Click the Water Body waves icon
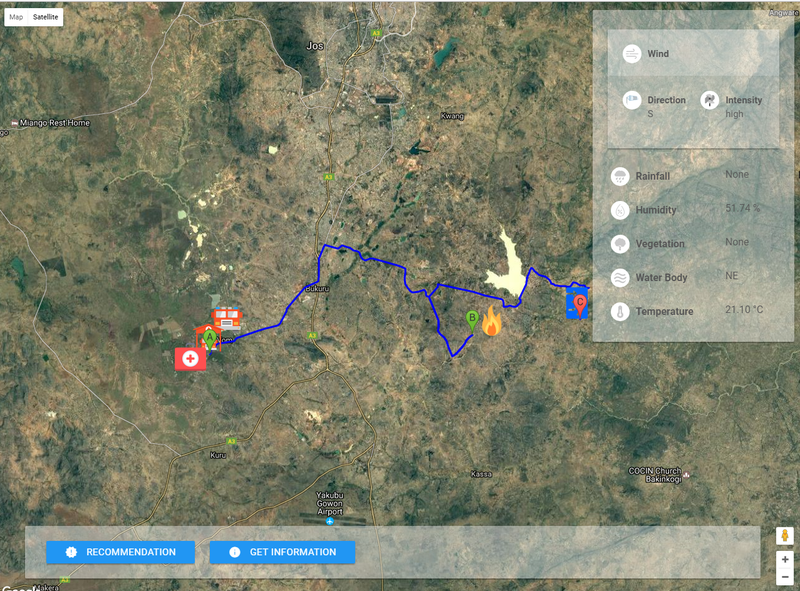Viewport: 800px width, 591px height. pyautogui.click(x=620, y=278)
